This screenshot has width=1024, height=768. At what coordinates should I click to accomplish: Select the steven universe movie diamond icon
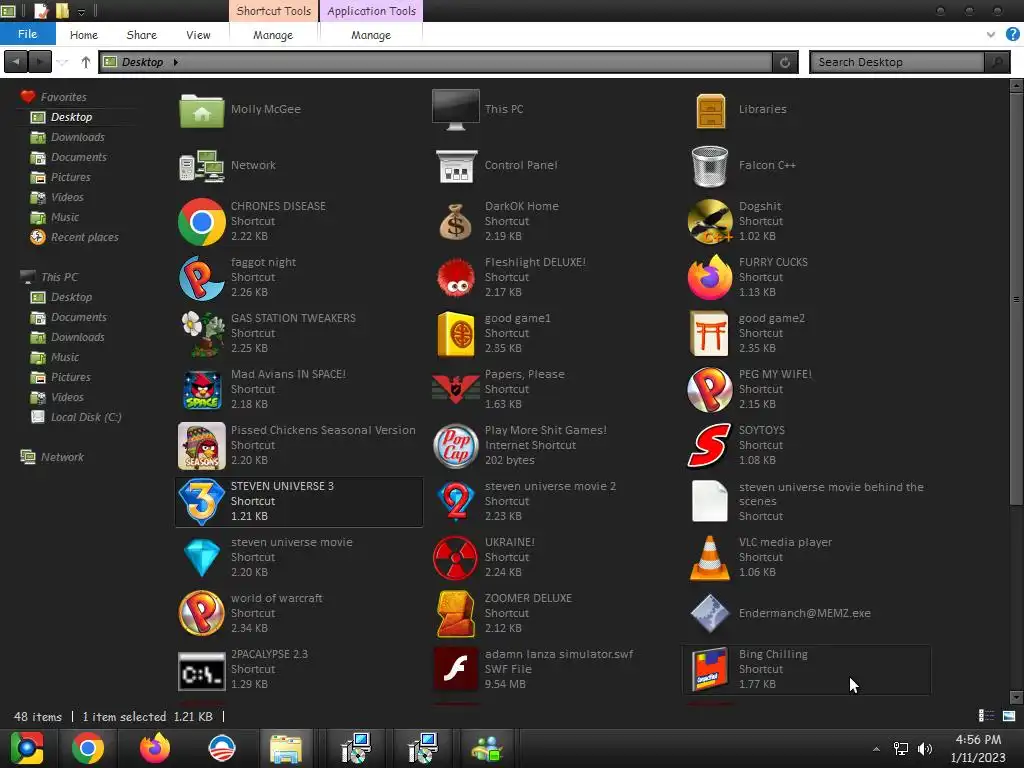pyautogui.click(x=202, y=558)
